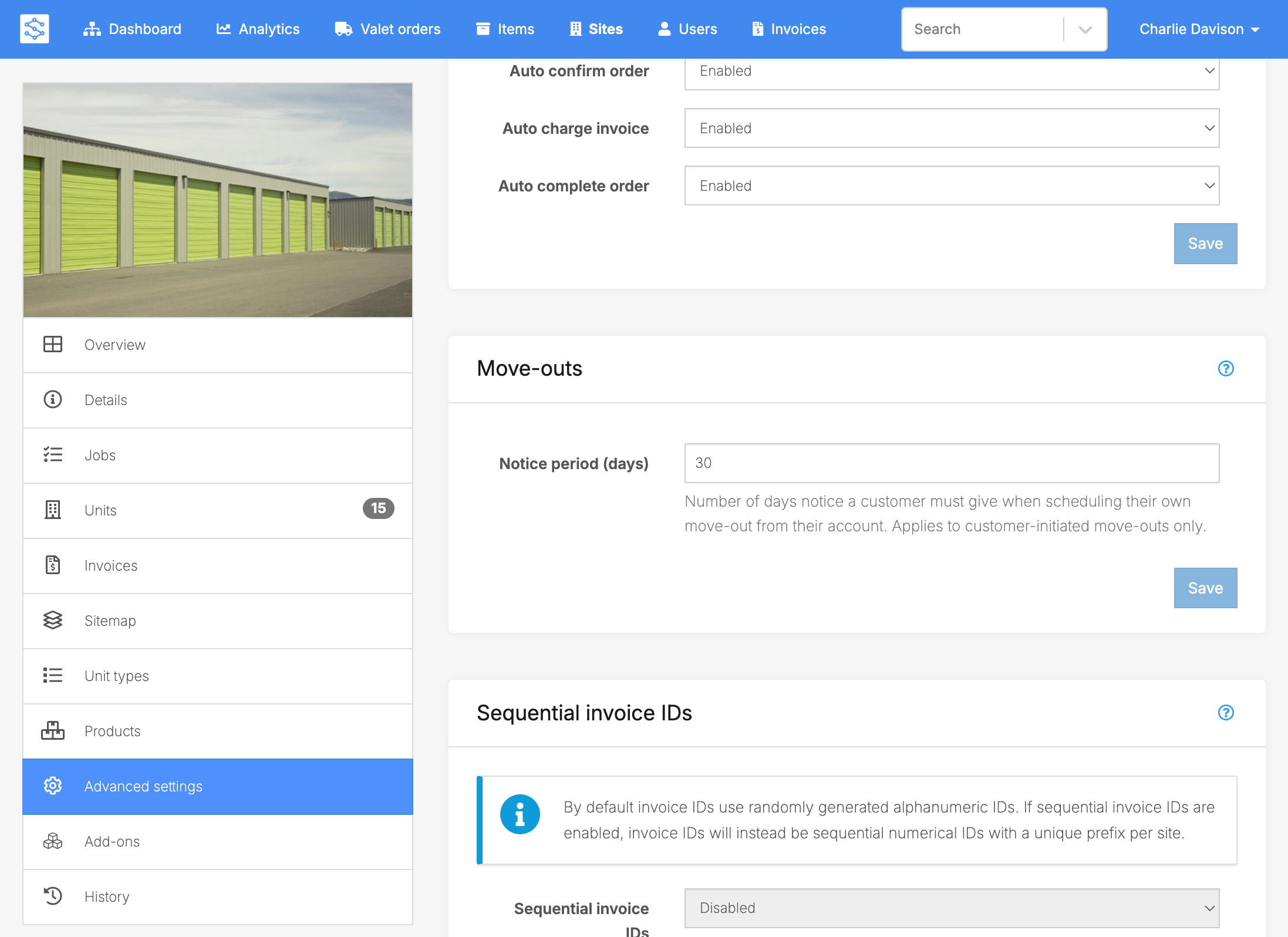The width and height of the screenshot is (1288, 937).
Task: Open the Auto charge invoice dropdown
Action: (952, 128)
